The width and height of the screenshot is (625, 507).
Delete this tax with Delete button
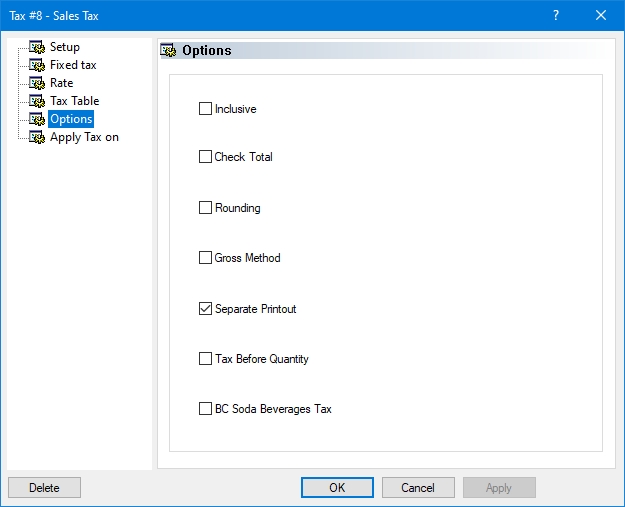click(x=44, y=488)
